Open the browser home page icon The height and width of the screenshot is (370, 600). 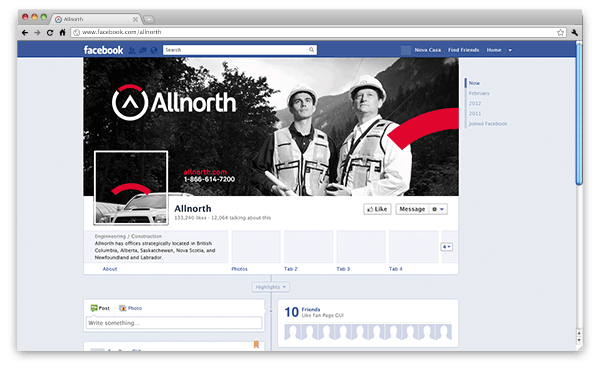tap(62, 33)
